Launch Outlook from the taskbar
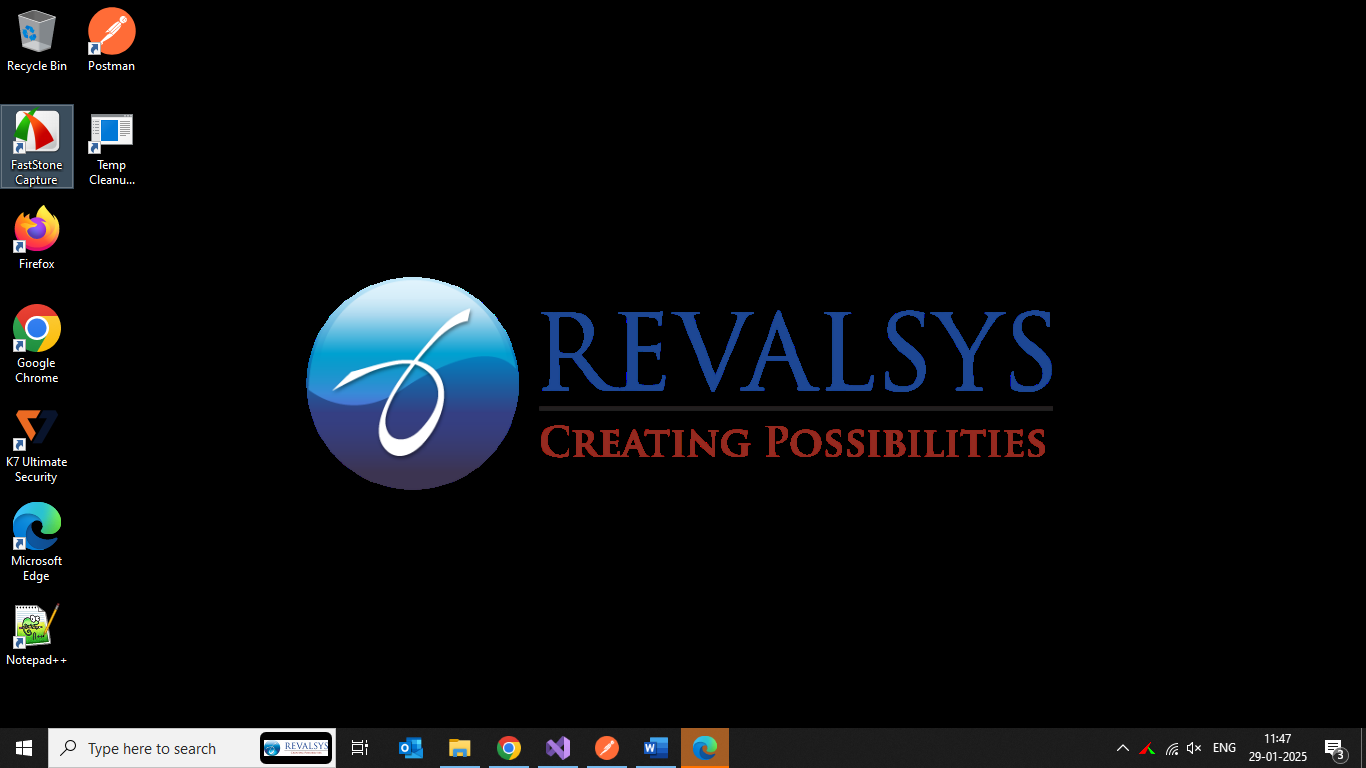This screenshot has width=1366, height=768. tap(411, 748)
